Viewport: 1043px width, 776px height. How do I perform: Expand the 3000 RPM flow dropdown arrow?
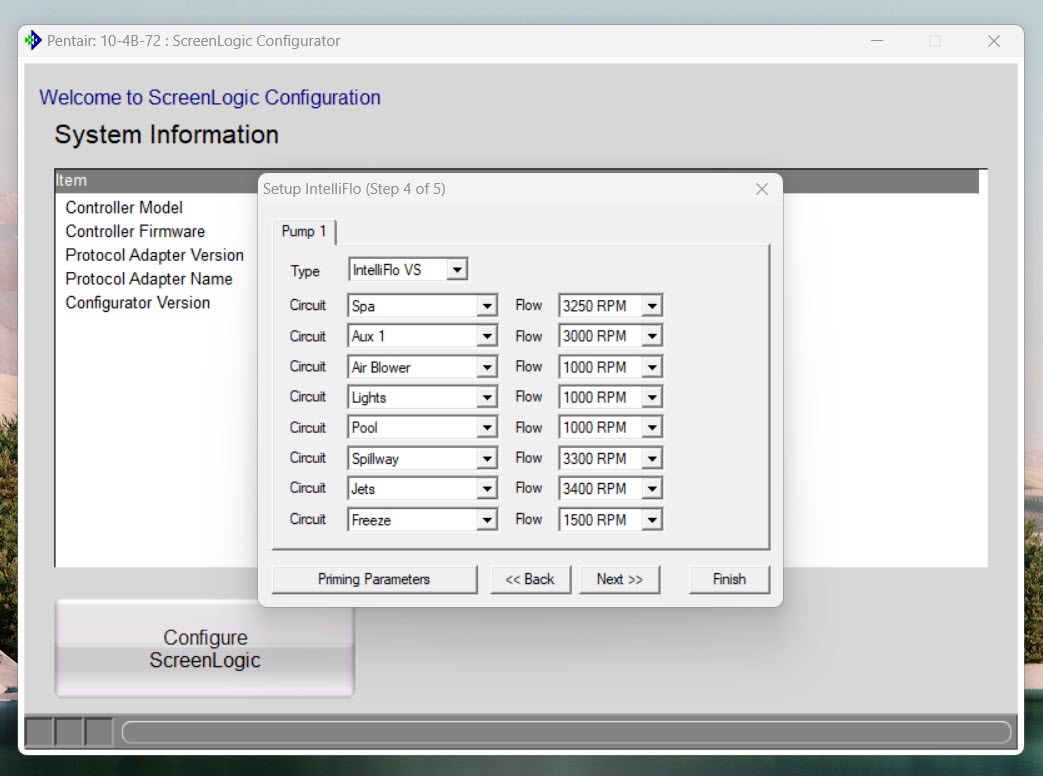pyautogui.click(x=652, y=336)
